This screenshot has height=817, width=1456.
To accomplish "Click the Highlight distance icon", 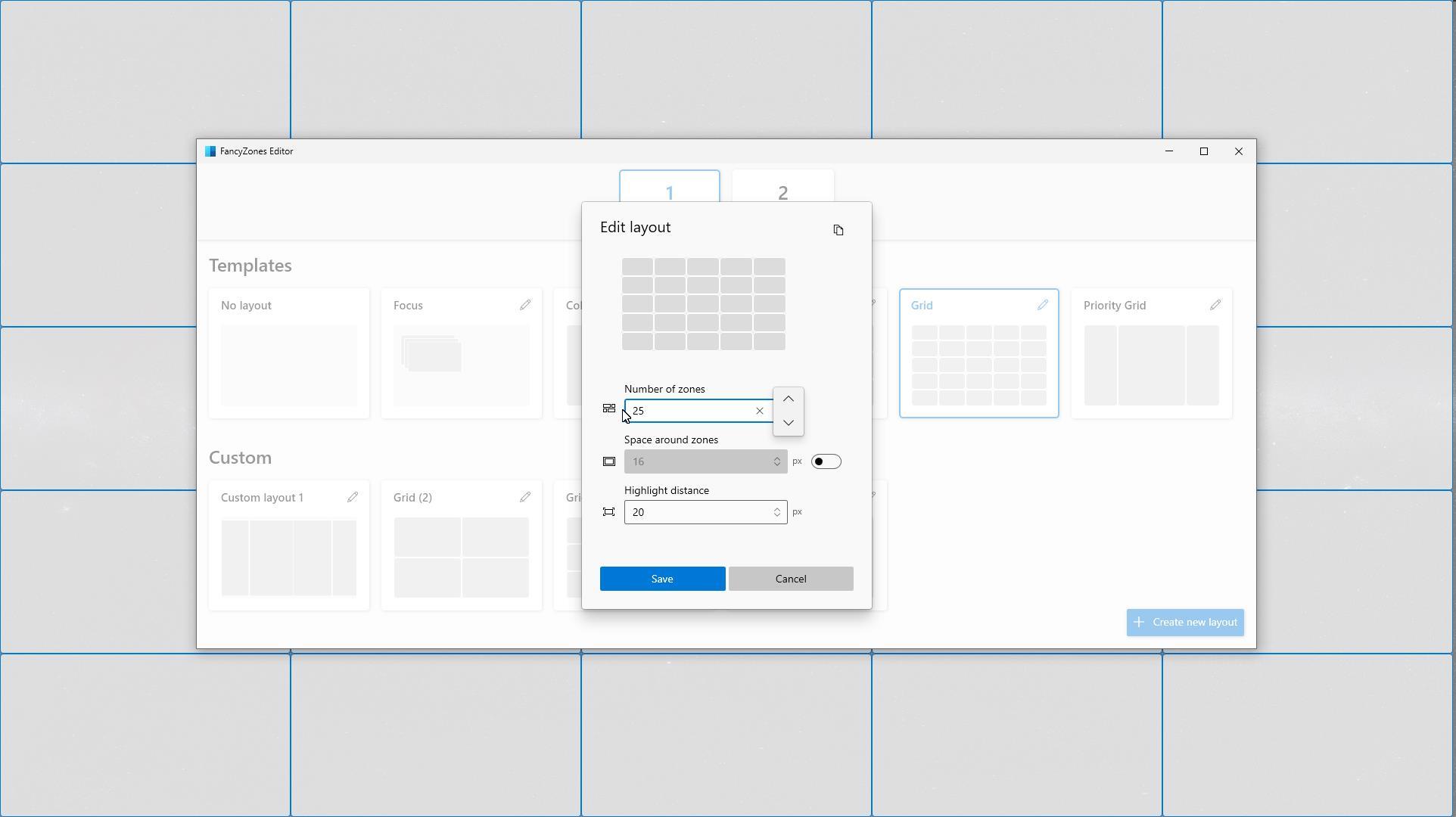I will 608,511.
